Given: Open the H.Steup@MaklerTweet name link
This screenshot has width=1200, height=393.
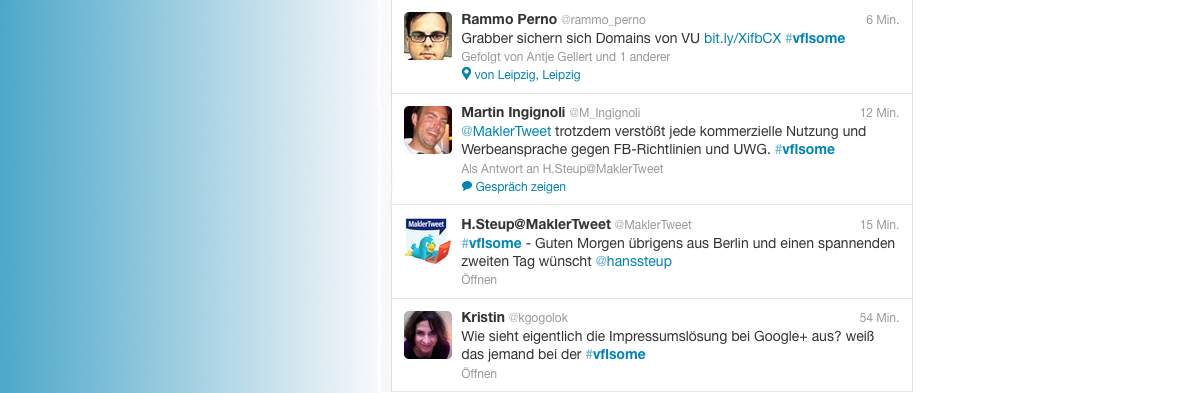Looking at the screenshot, I should 536,224.
